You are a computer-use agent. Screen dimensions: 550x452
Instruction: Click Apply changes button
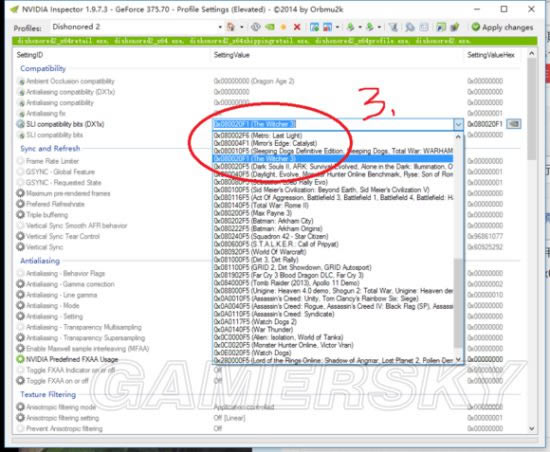(503, 27)
